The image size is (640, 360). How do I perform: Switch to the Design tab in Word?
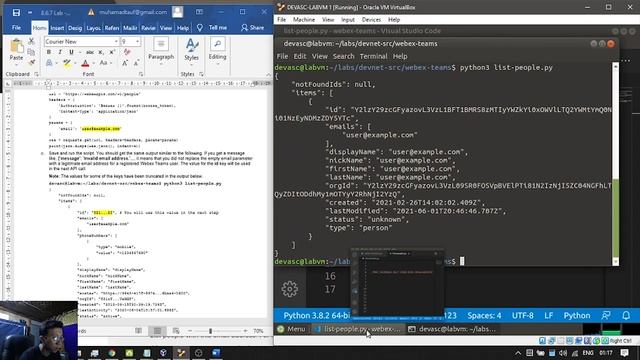(x=75, y=28)
